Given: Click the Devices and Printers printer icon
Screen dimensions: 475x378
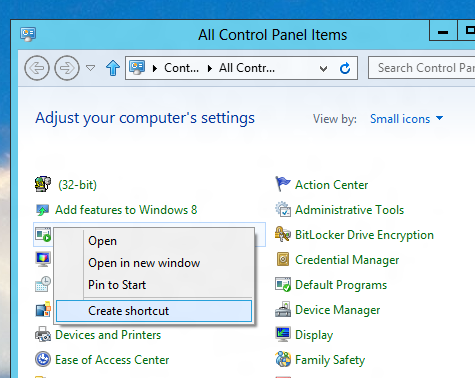Looking at the screenshot, I should (43, 335).
